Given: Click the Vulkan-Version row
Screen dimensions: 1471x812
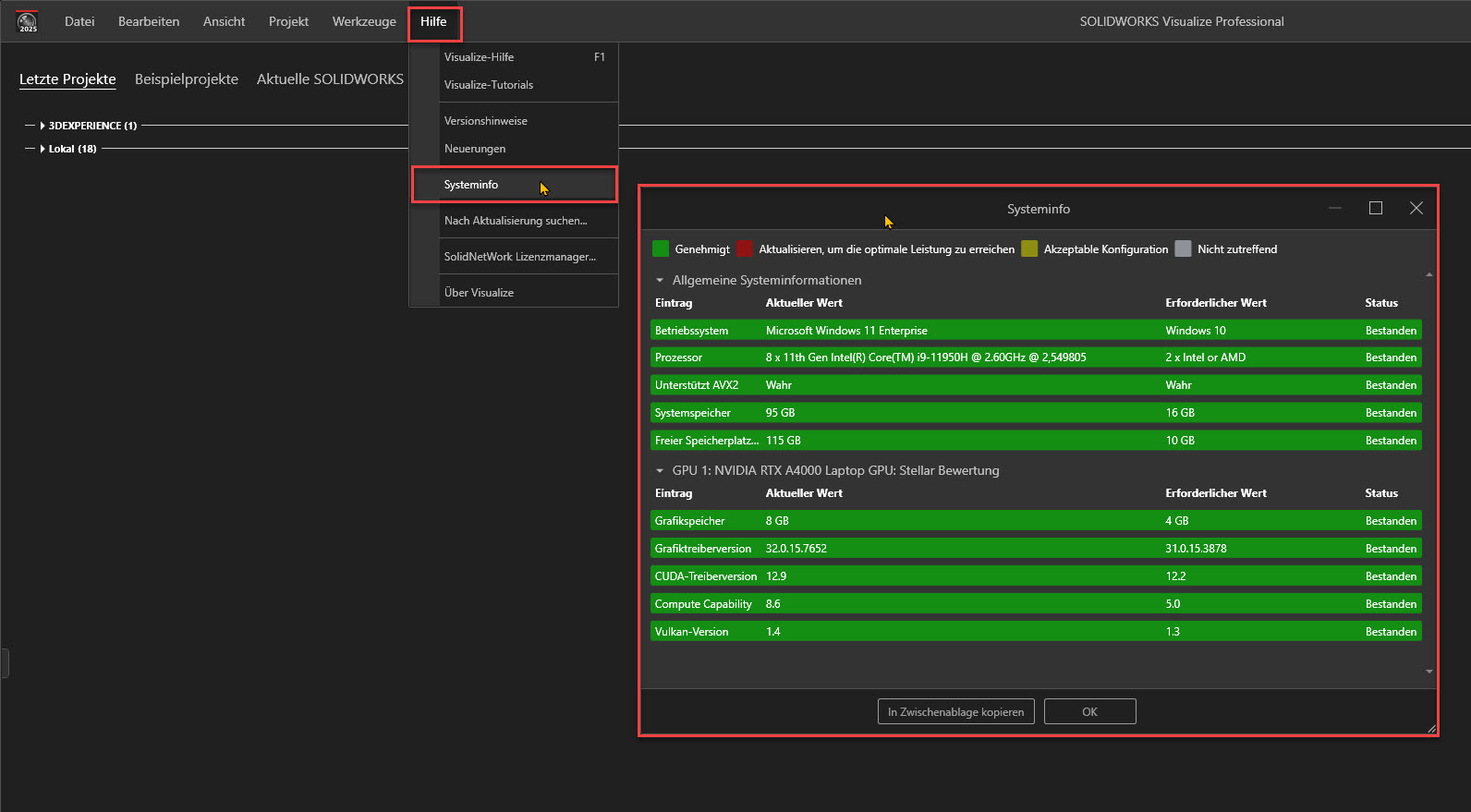Looking at the screenshot, I should pos(1036,632).
